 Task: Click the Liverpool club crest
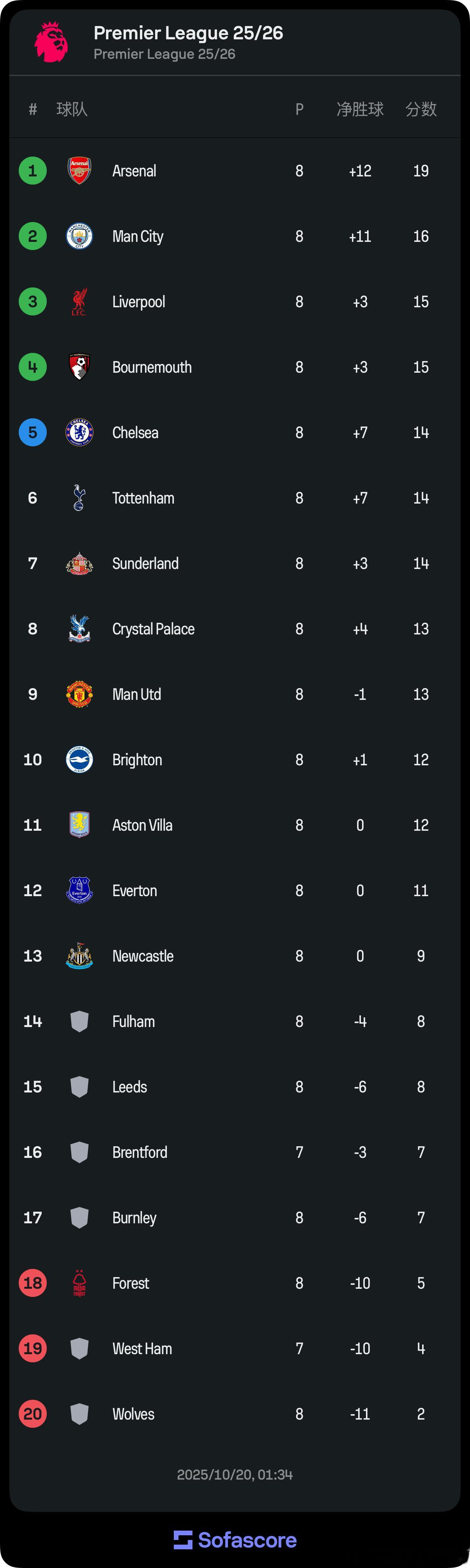coord(79,302)
